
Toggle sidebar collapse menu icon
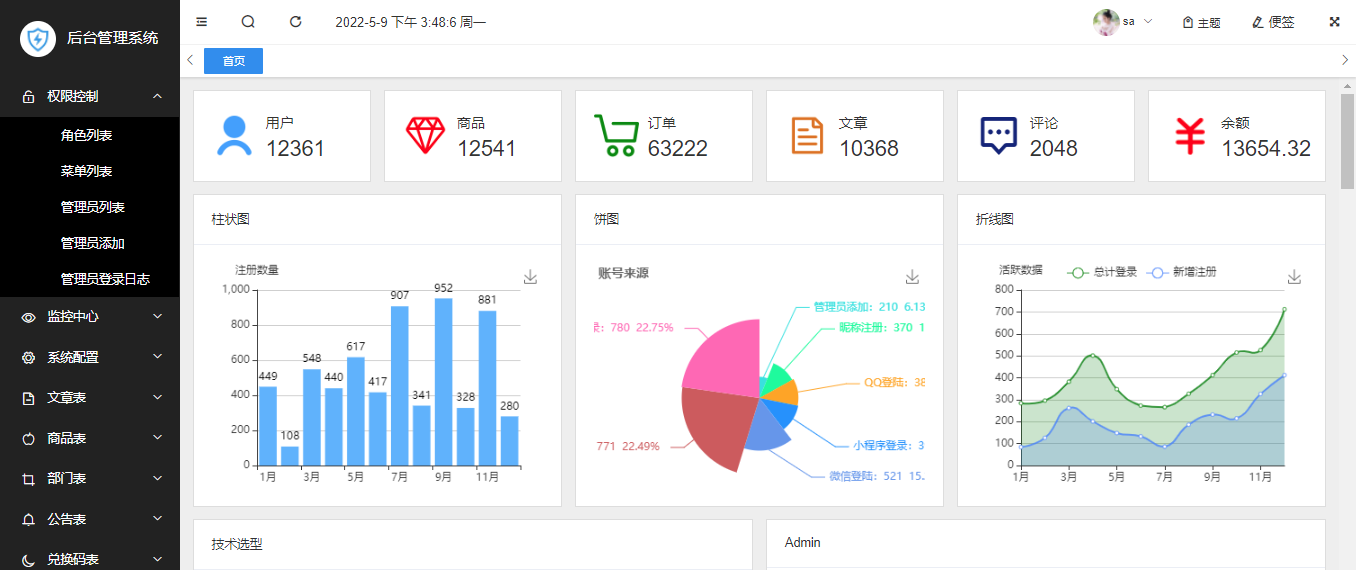coord(202,22)
